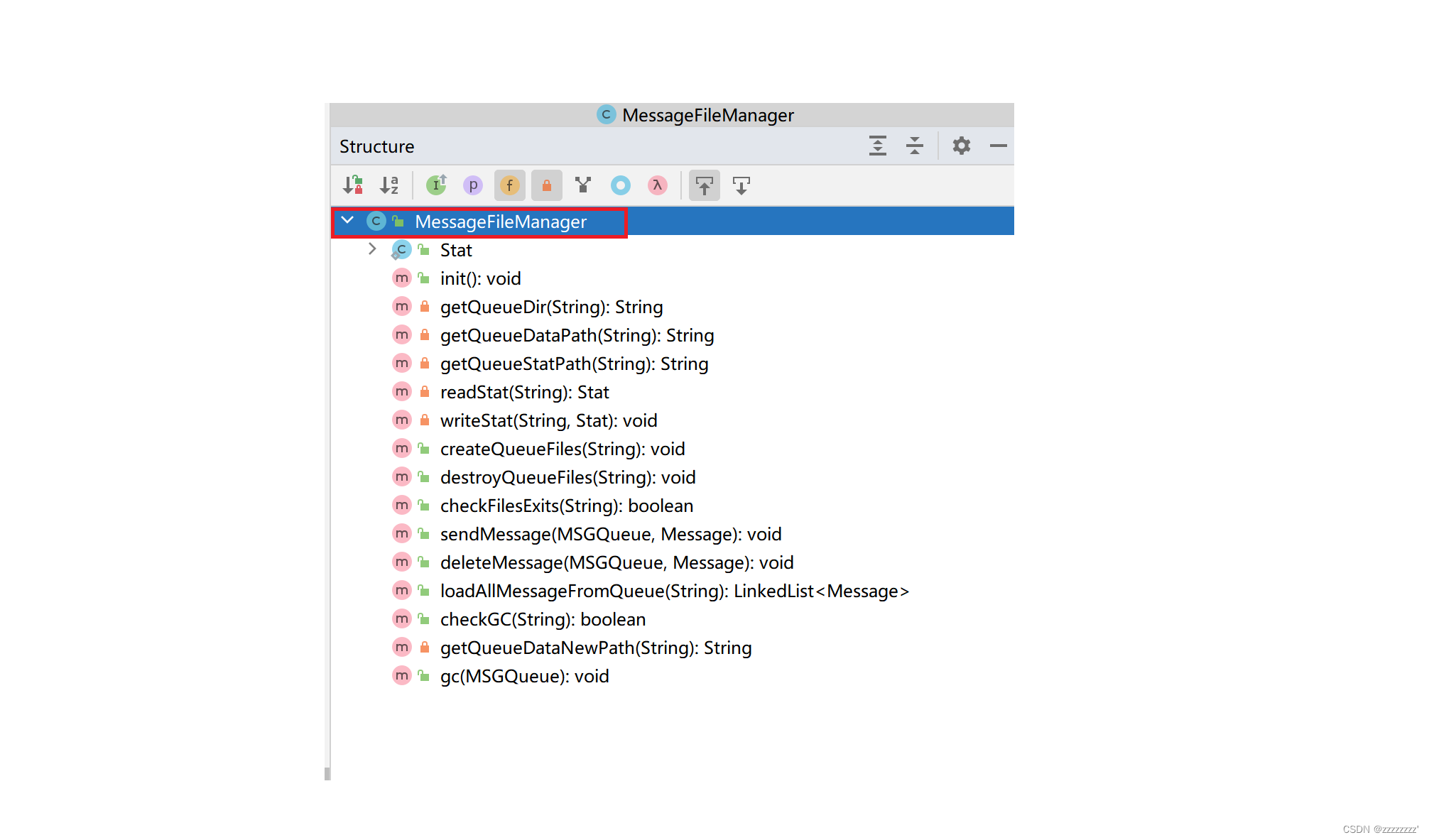Click Sort by Visibility icon
Viewport: 1429px width, 840px height.
(x=353, y=185)
